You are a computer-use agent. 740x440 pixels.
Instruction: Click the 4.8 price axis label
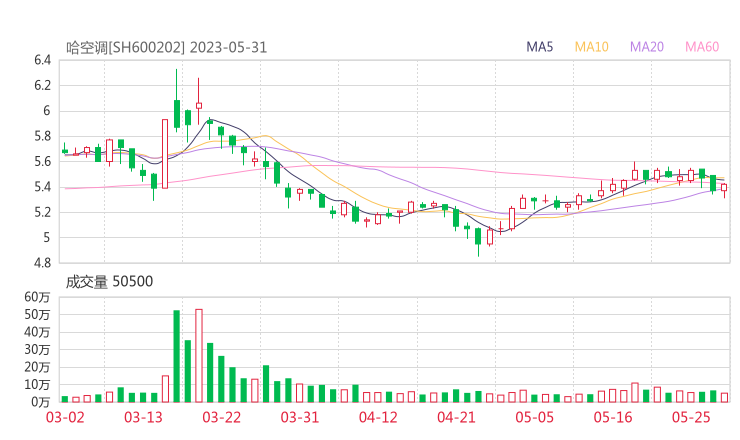coord(42,263)
